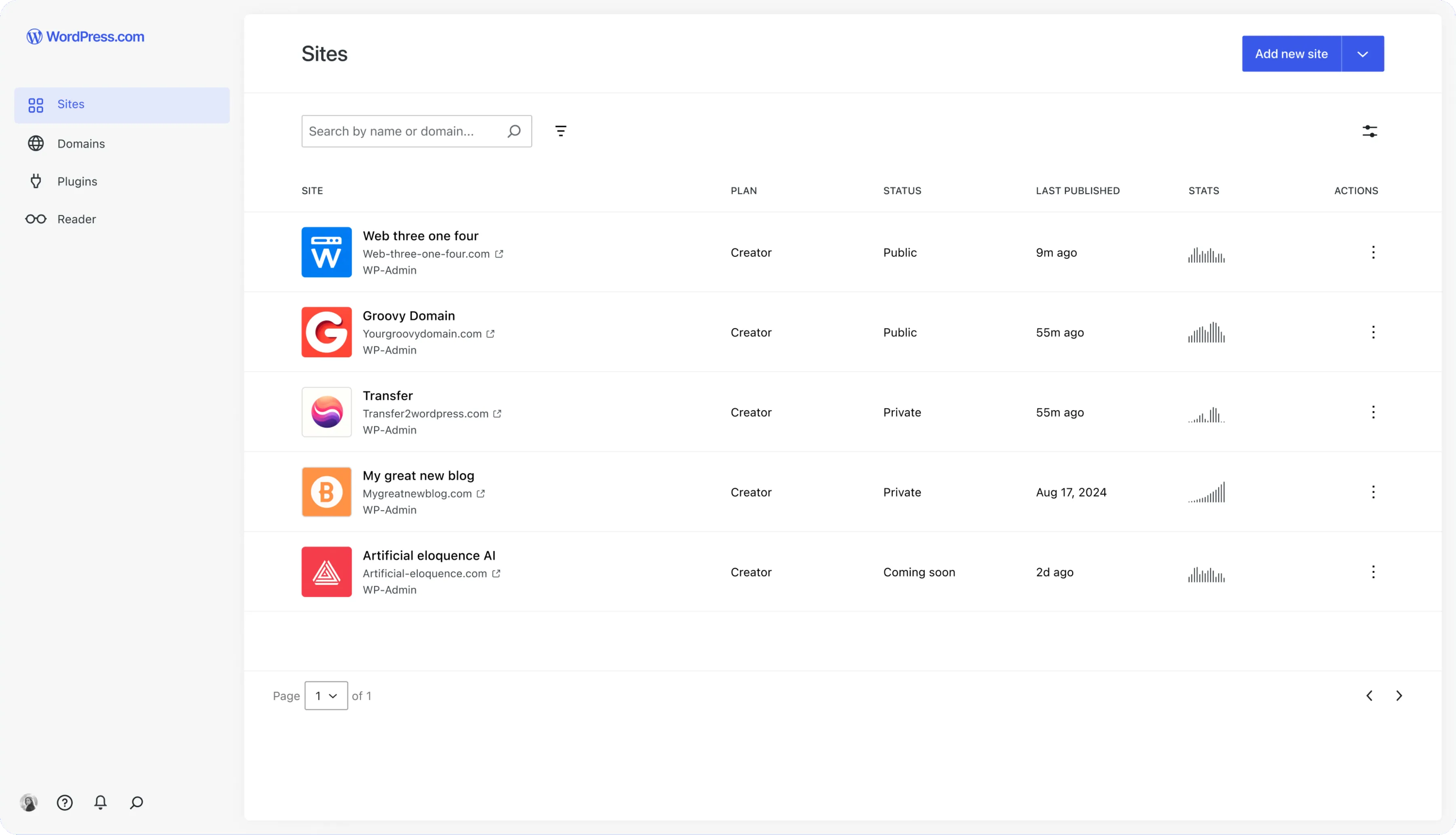Screen dimensions: 1456x835
Task: Open actions menu for Artificial eloquence AI
Action: coord(1373,572)
